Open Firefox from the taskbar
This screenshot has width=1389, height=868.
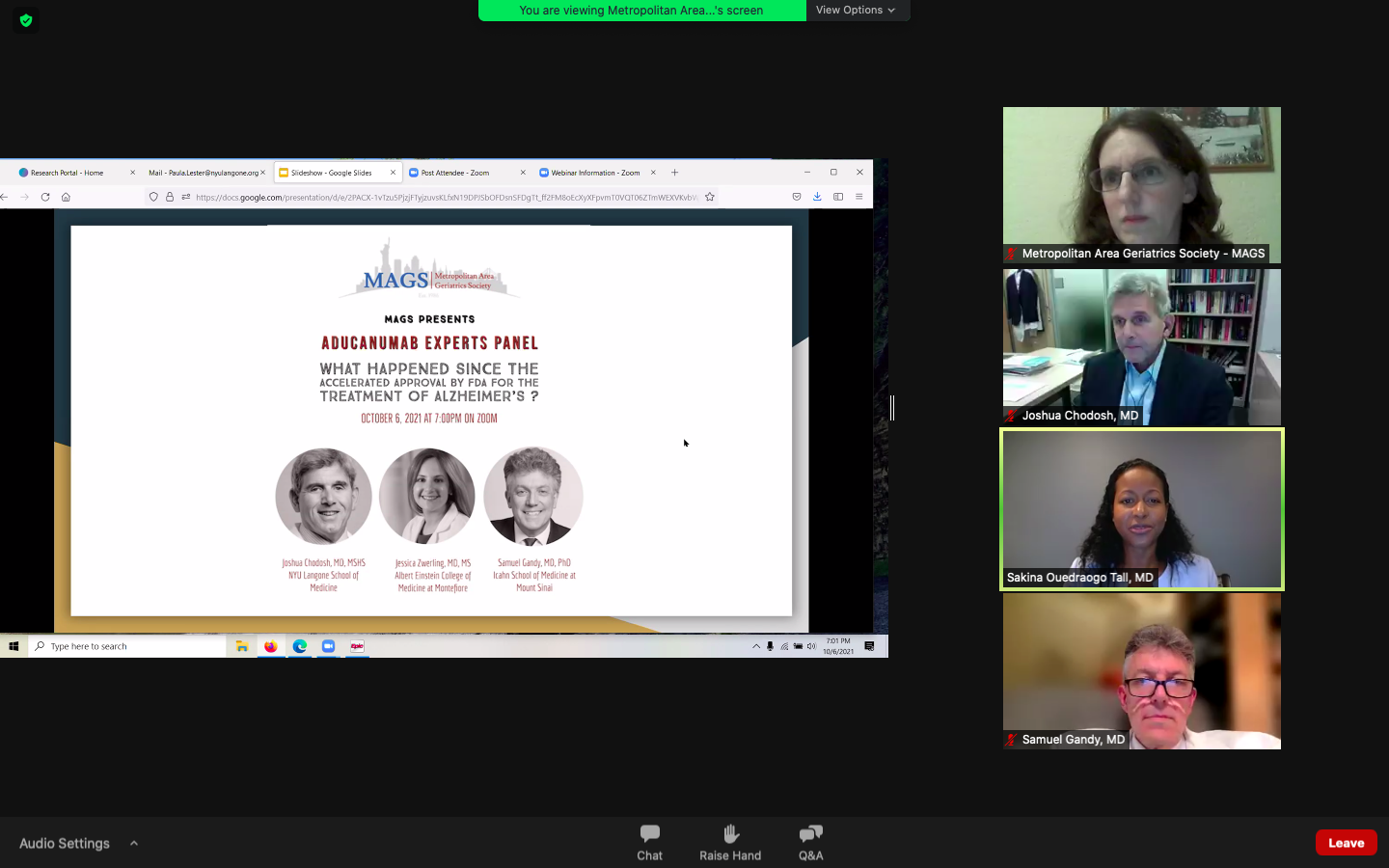click(271, 646)
